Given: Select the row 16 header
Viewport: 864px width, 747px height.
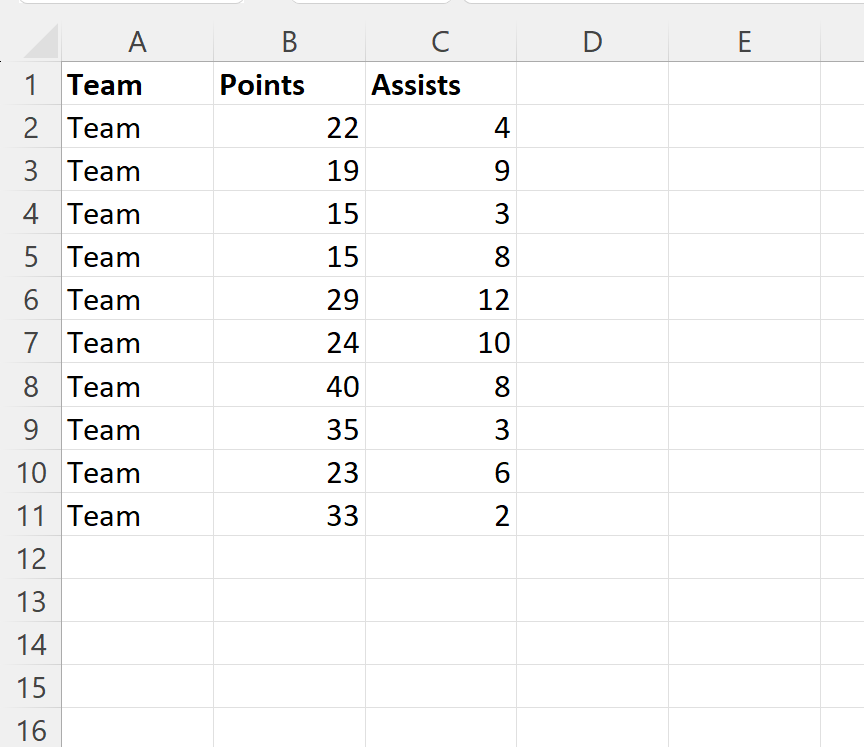Looking at the screenshot, I should tap(31, 730).
